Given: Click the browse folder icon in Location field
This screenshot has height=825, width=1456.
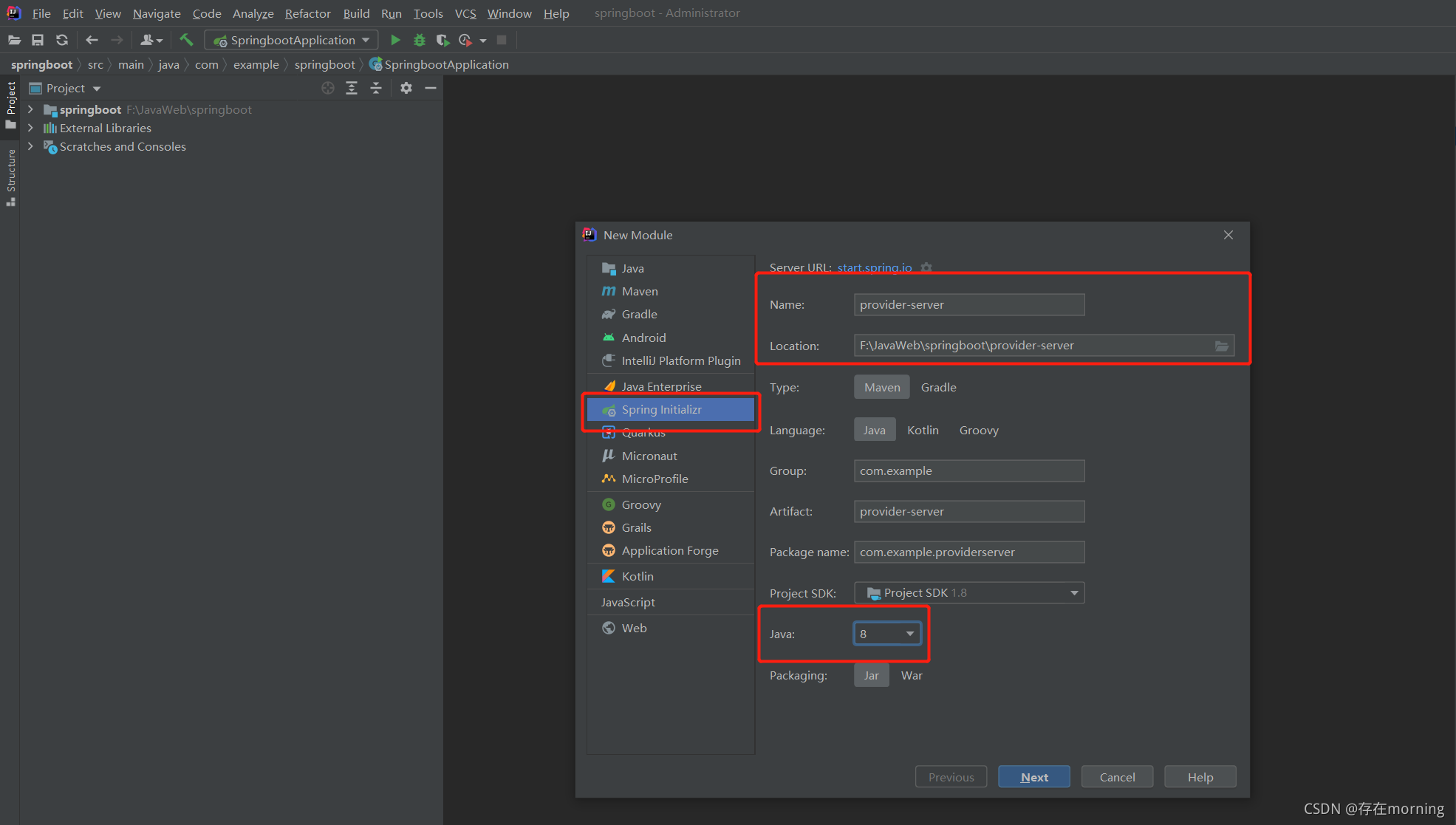Looking at the screenshot, I should 1222,346.
